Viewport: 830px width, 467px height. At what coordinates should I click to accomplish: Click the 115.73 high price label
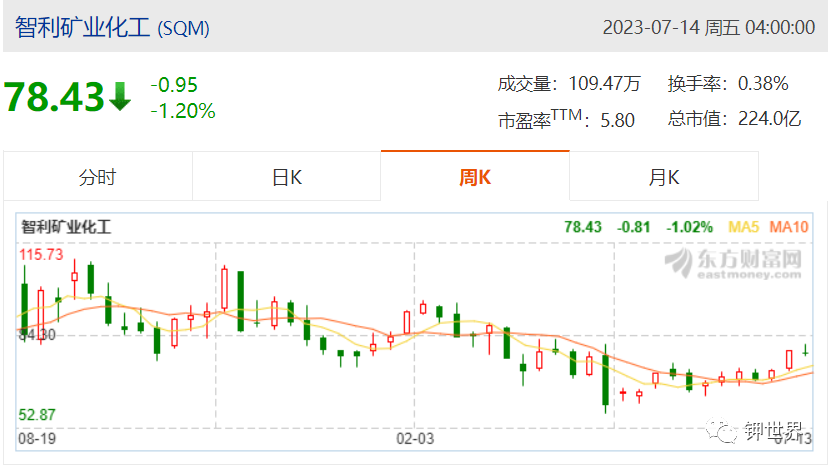pyautogui.click(x=41, y=255)
